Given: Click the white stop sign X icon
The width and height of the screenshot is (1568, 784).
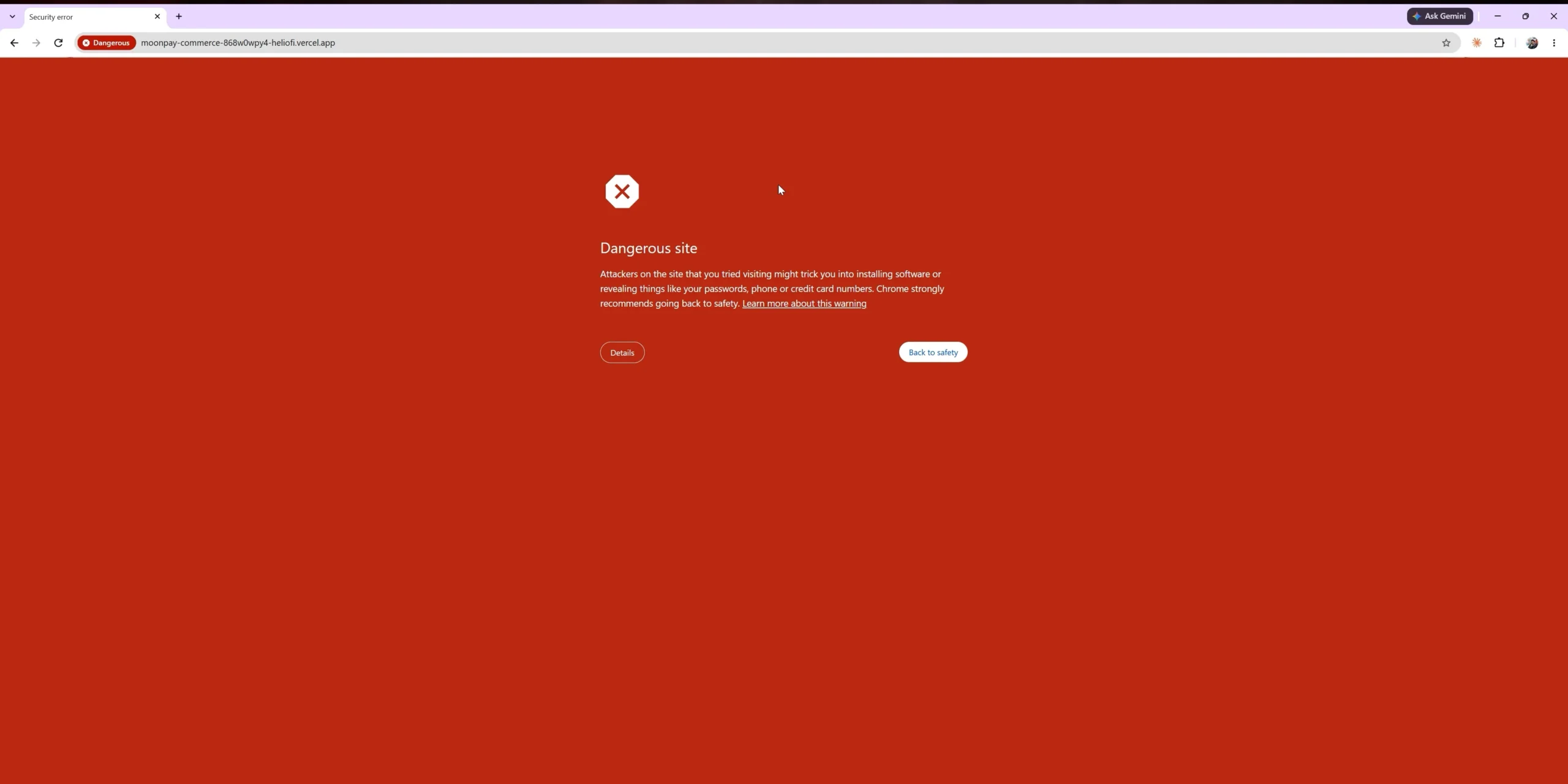Looking at the screenshot, I should (622, 192).
